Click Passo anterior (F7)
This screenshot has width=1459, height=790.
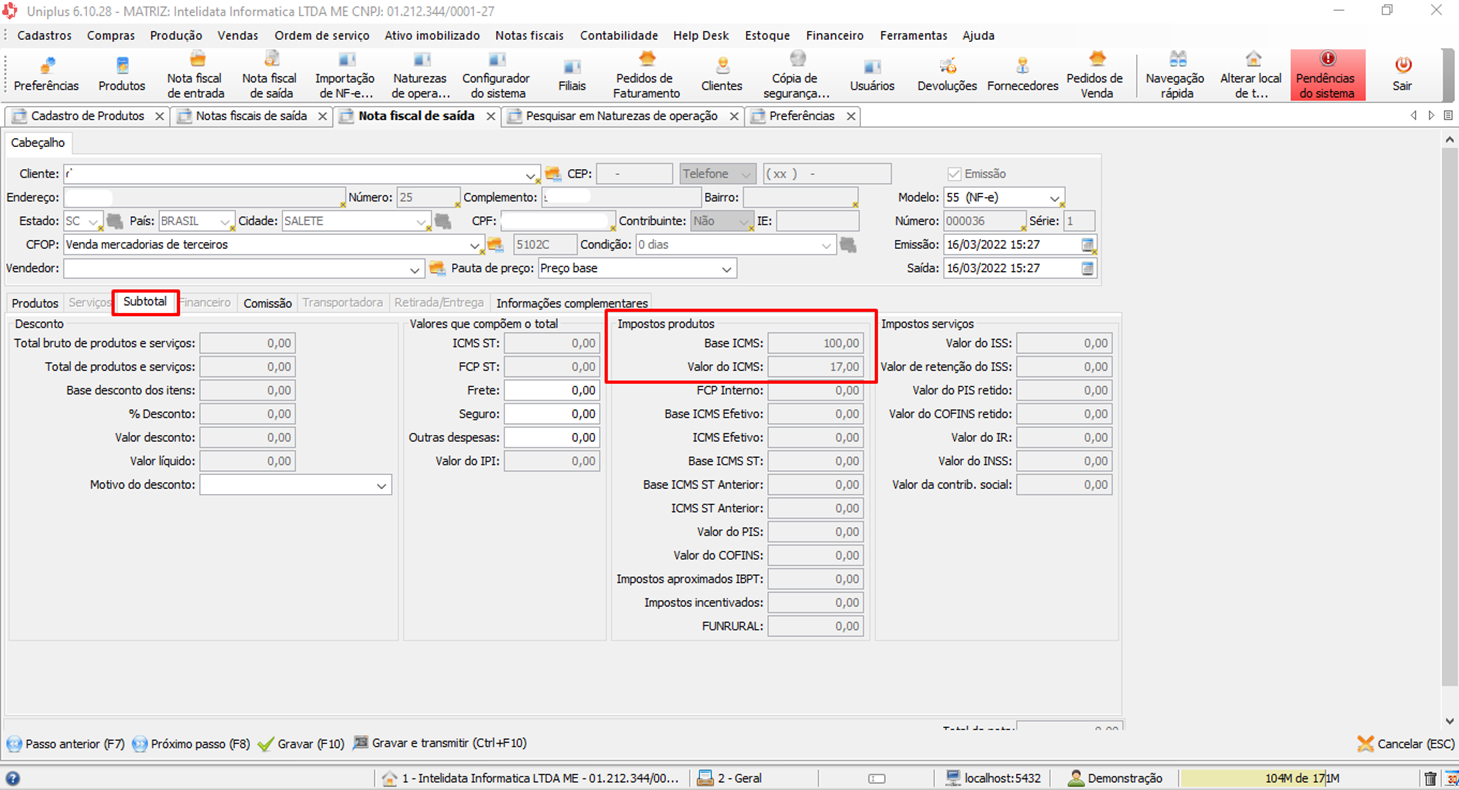tap(66, 744)
